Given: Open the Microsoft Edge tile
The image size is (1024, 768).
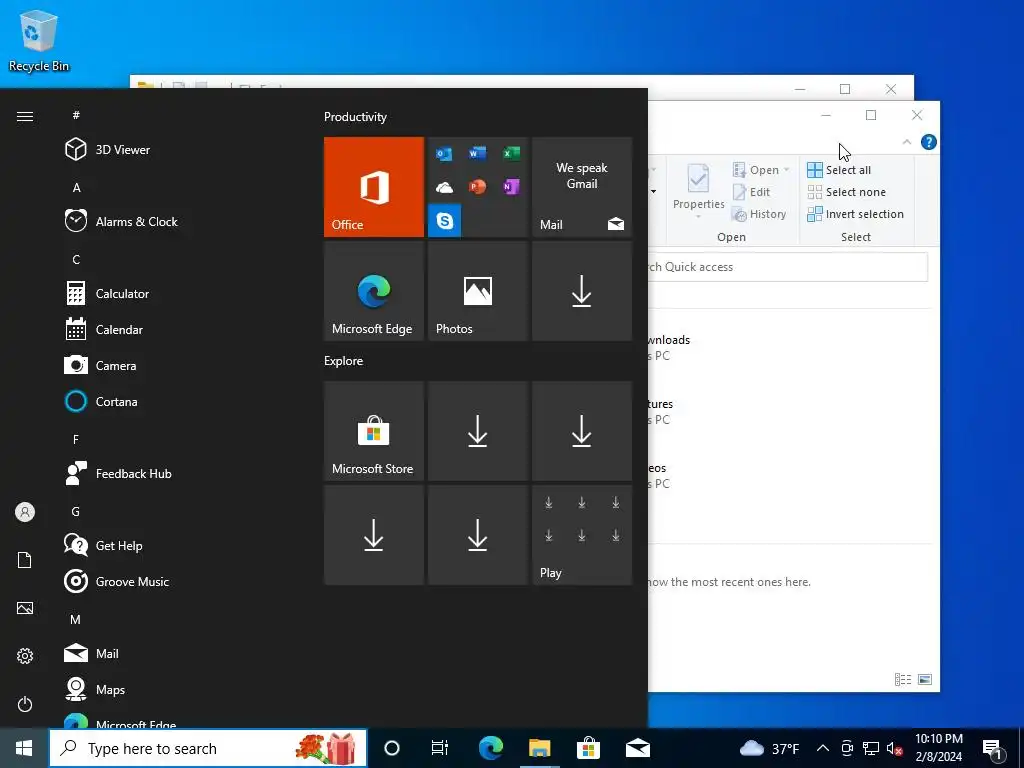Looking at the screenshot, I should coord(374,291).
